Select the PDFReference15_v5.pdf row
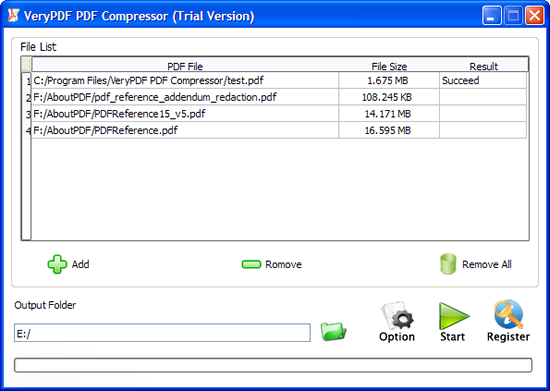This screenshot has width=550, height=391. point(279,114)
